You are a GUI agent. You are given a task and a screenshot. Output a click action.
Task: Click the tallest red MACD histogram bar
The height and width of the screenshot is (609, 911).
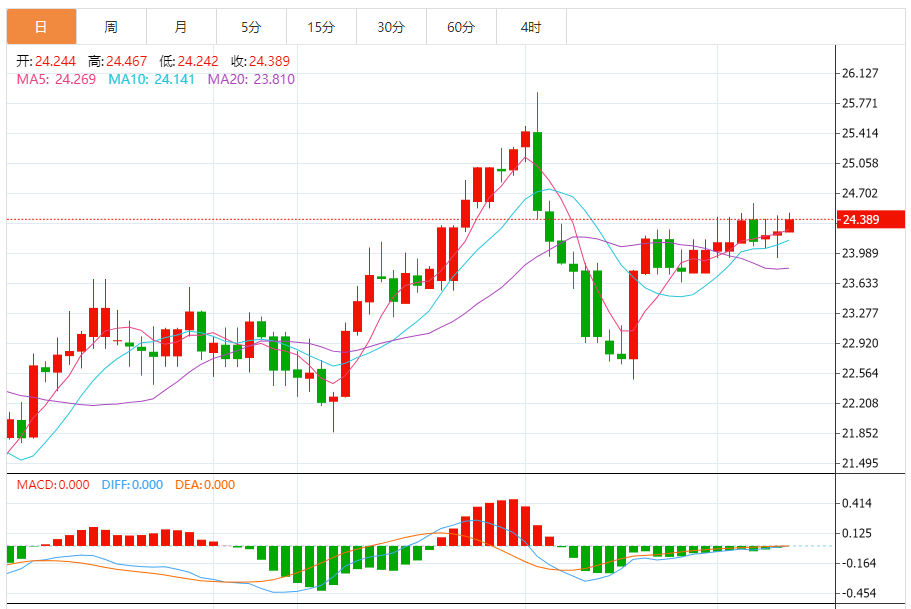[513, 522]
